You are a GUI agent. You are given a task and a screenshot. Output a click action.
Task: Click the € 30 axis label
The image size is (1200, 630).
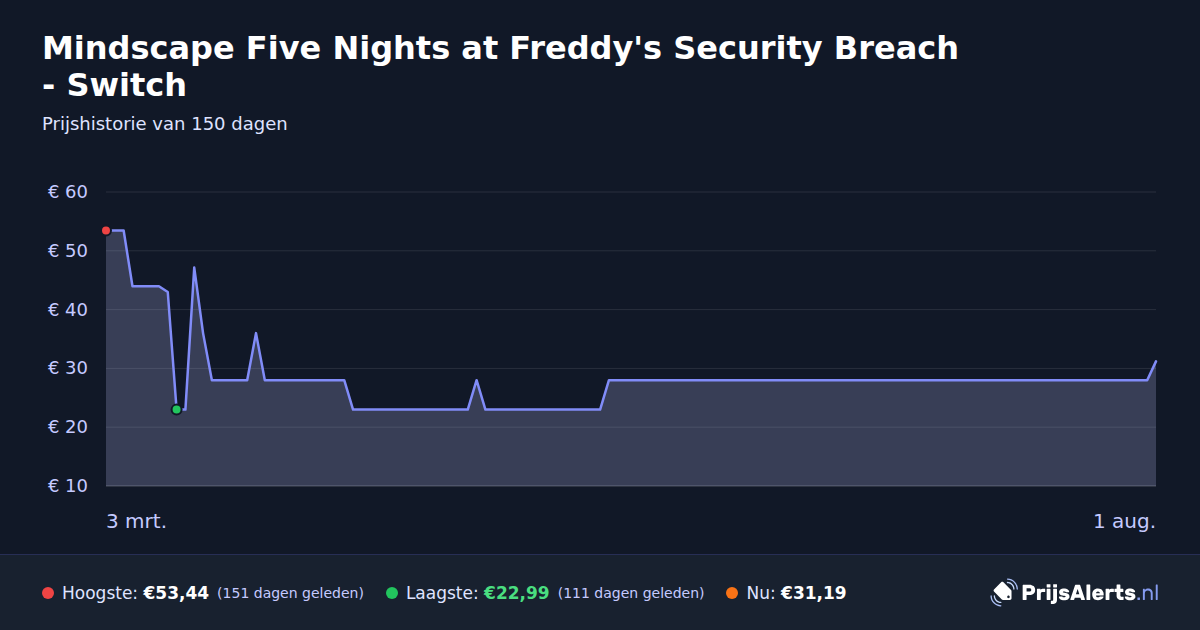click(68, 369)
